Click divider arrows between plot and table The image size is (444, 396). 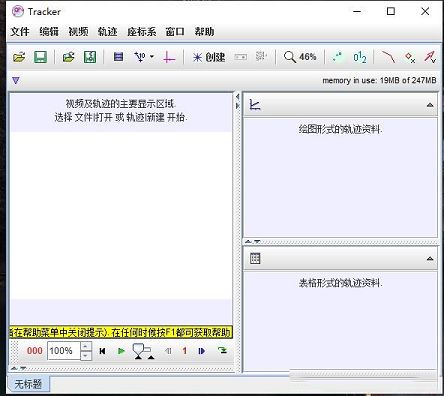(253, 242)
